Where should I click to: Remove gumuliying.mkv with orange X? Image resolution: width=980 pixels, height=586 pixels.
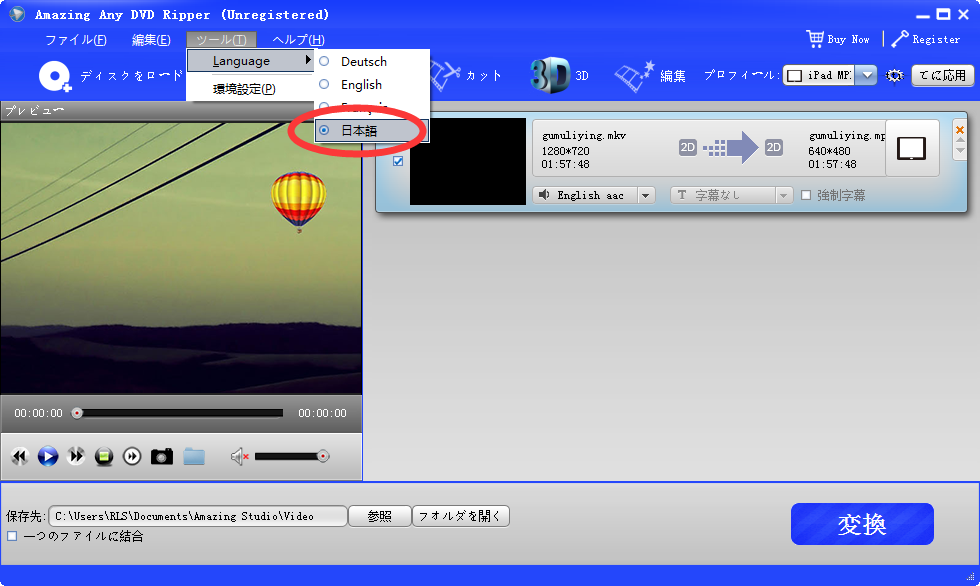960,130
